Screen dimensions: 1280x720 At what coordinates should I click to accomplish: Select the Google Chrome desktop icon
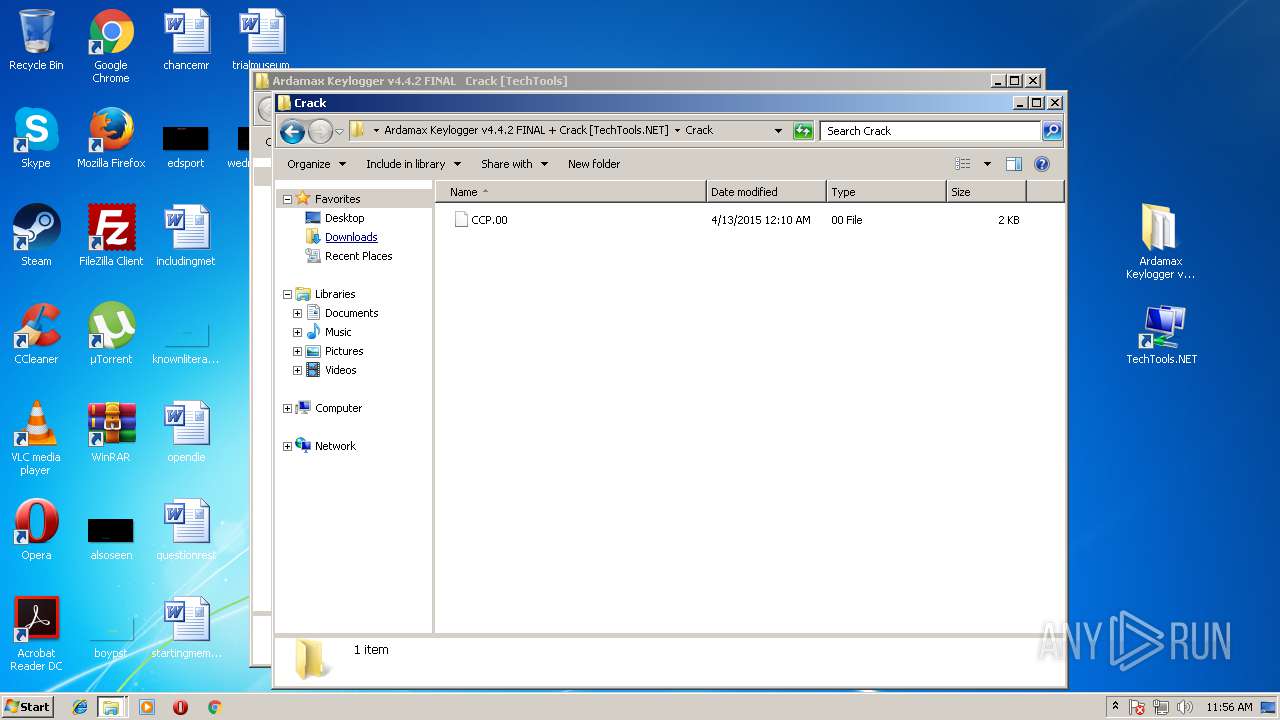111,46
